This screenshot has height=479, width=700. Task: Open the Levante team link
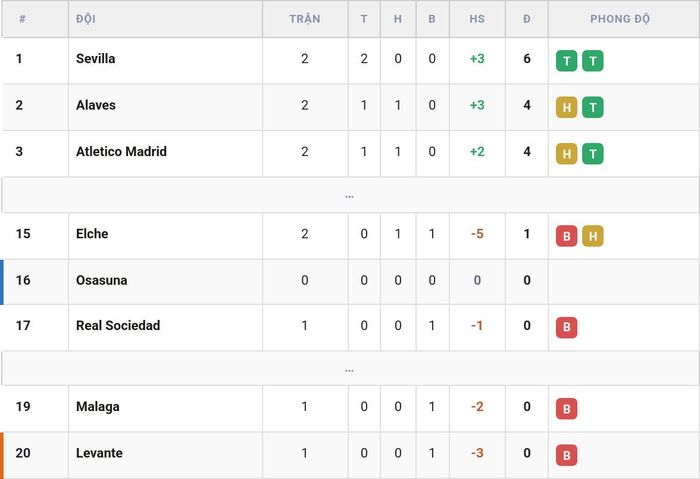tap(99, 453)
